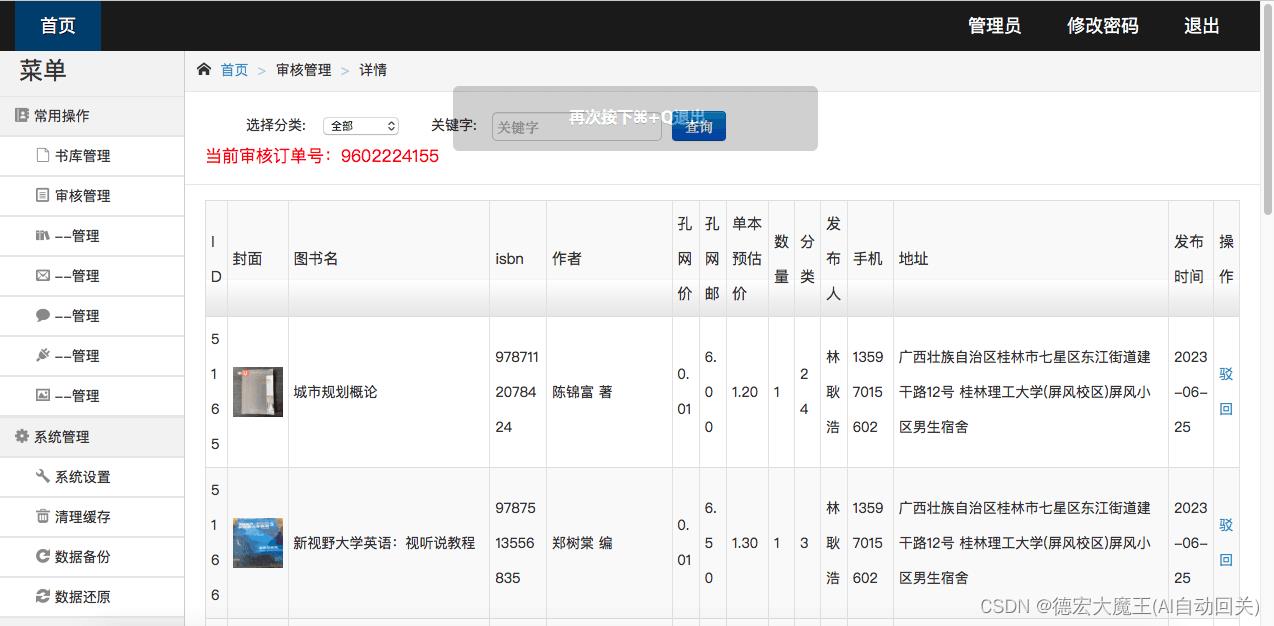Switch to the 首页 navigation tab
Image resolution: width=1274 pixels, height=626 pixels.
pyautogui.click(x=56, y=25)
